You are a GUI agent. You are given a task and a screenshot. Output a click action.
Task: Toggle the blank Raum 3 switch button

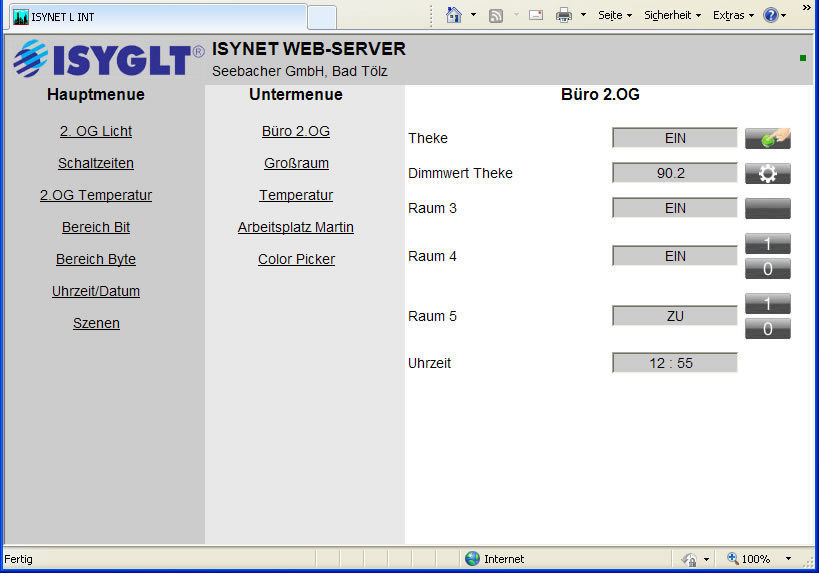pos(767,208)
